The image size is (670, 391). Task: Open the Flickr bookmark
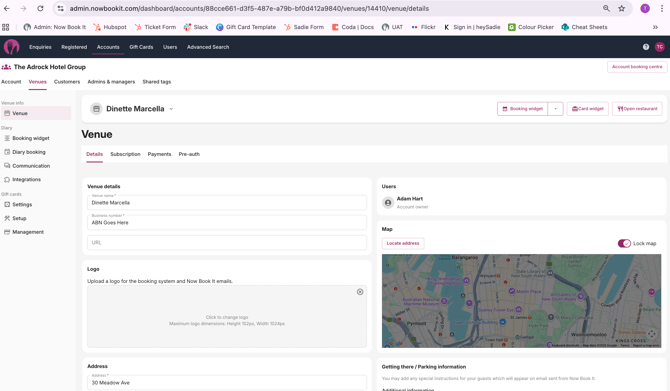423,27
